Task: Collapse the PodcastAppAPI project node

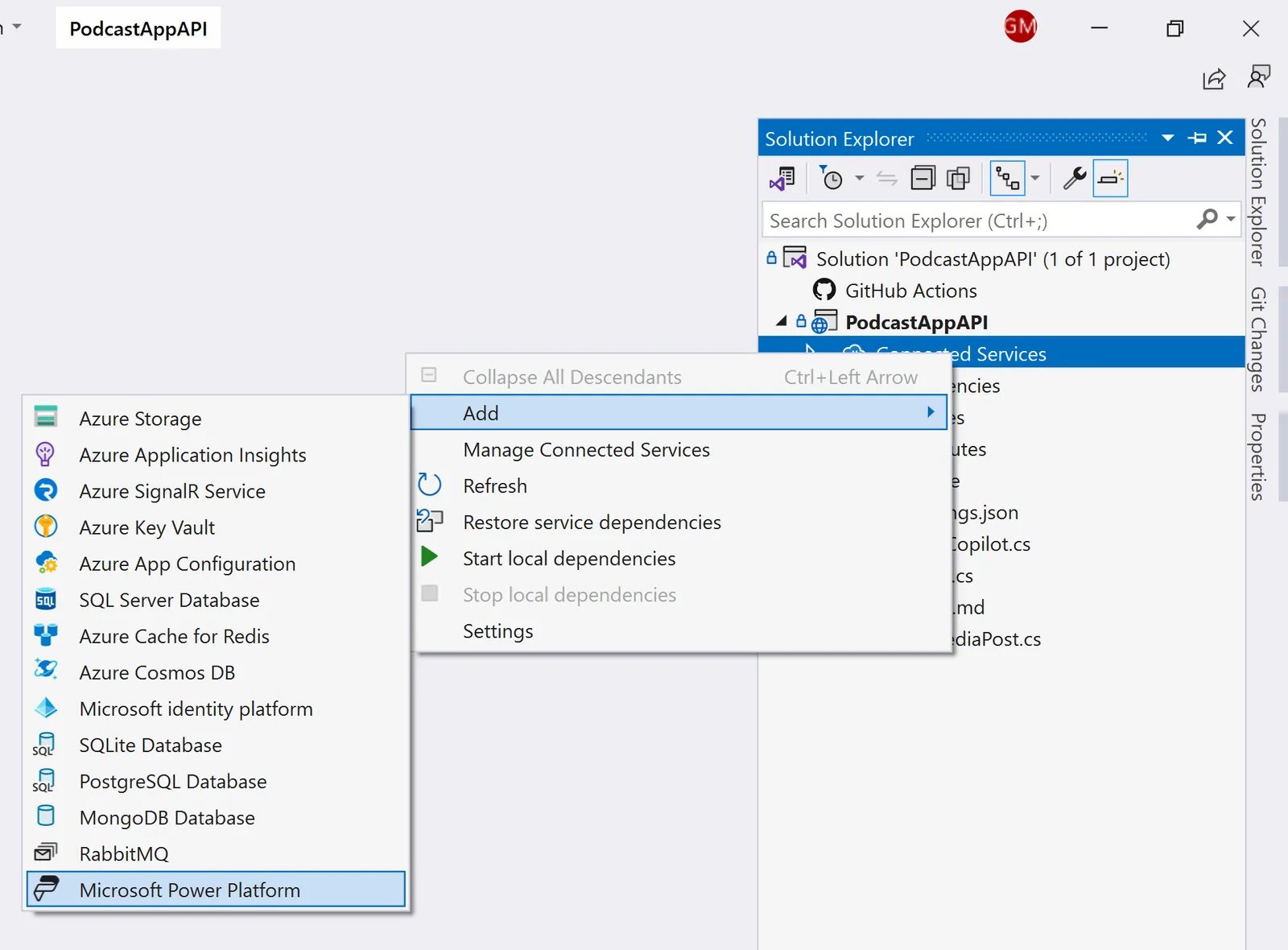Action: (x=781, y=321)
